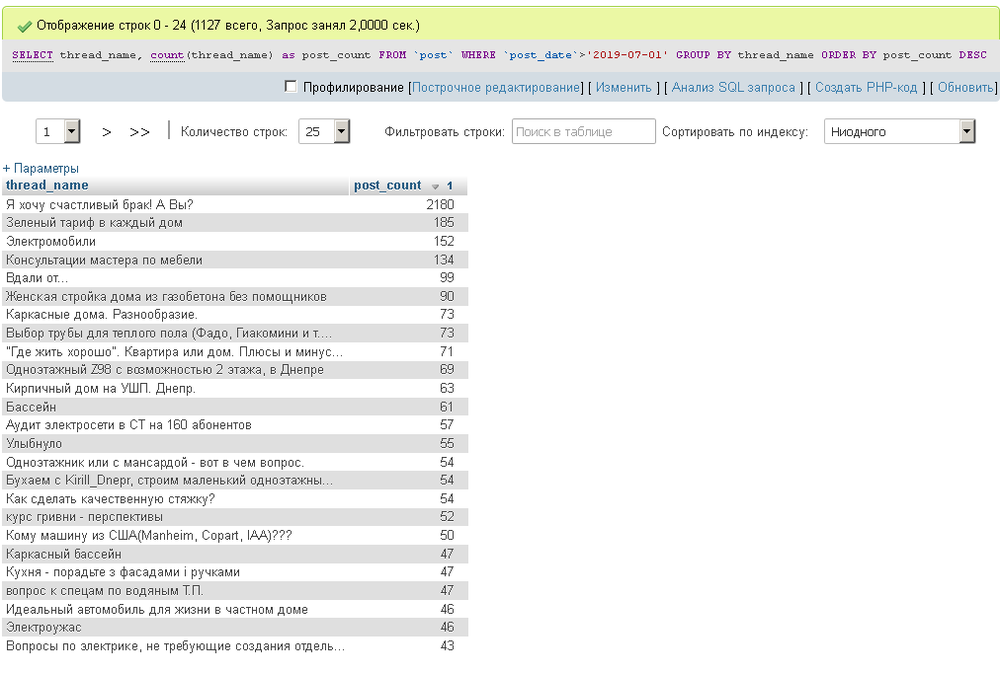Select the row Электромобили
The height and width of the screenshot is (674, 1000).
pyautogui.click(x=51, y=241)
